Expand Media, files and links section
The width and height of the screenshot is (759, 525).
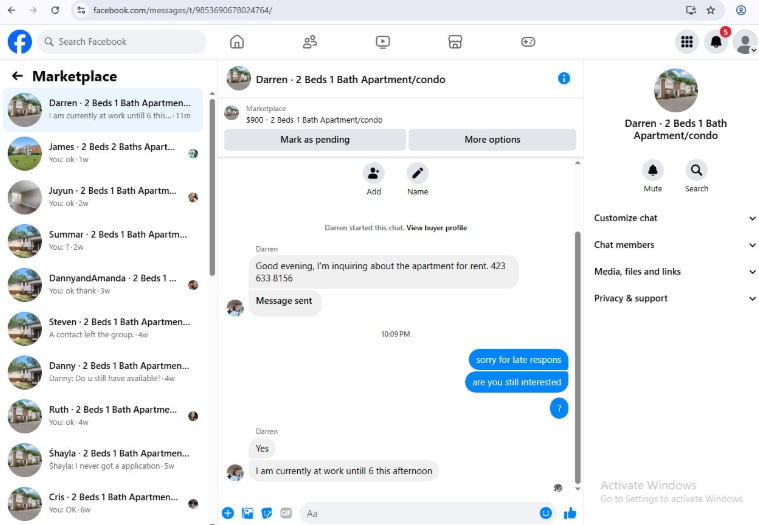click(x=675, y=271)
